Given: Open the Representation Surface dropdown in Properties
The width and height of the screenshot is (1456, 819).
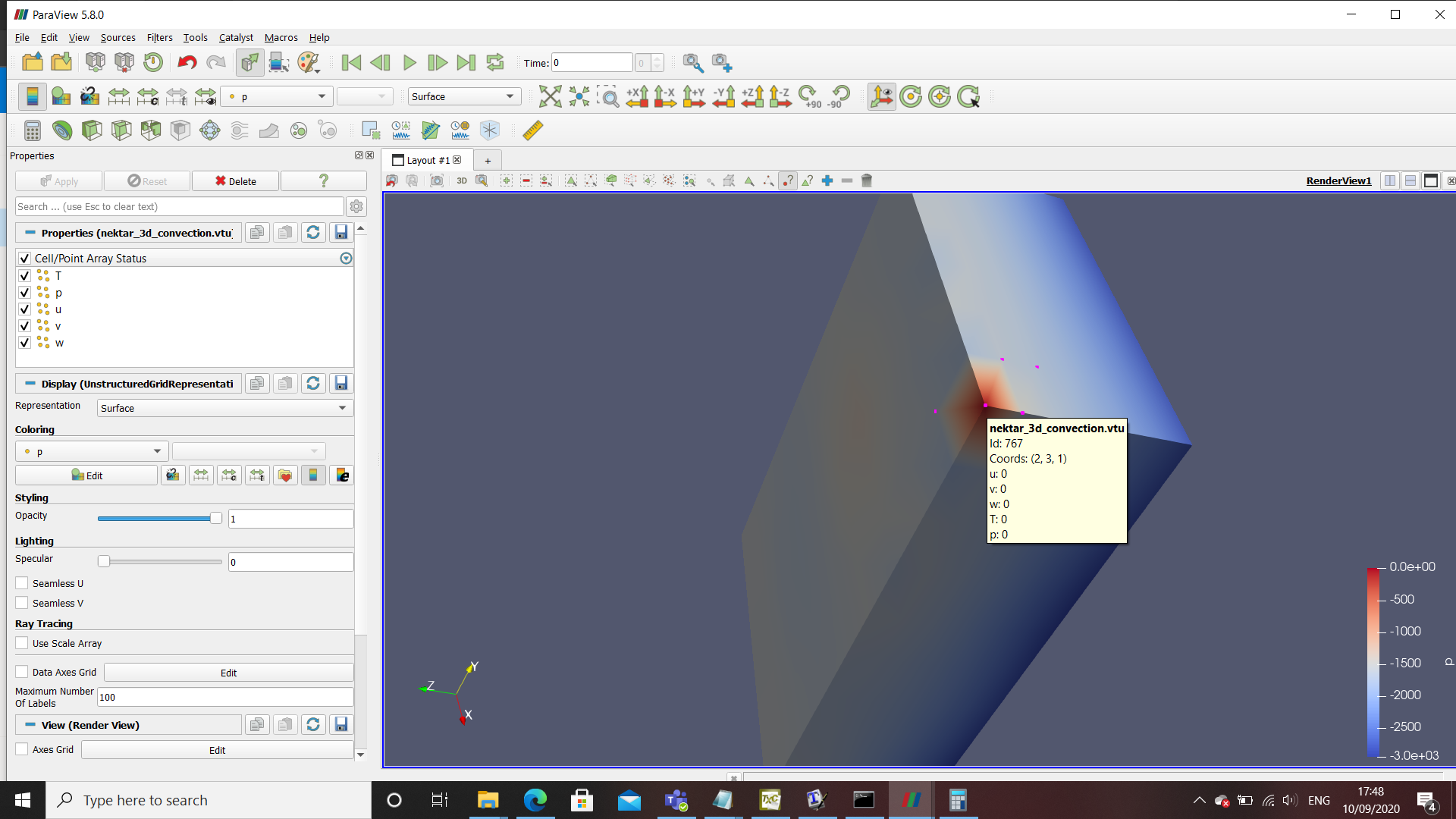Looking at the screenshot, I should [225, 408].
